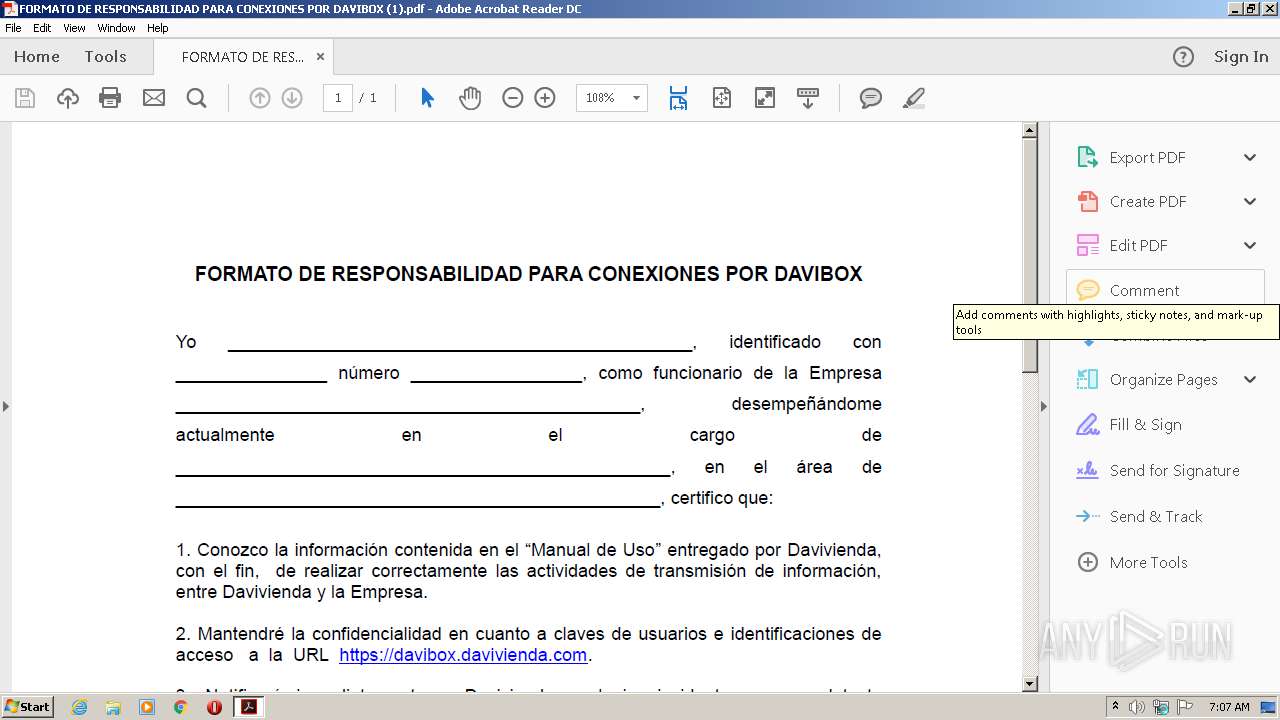Click the volume icon in system tray
This screenshot has height=720, width=1280.
coord(1137,707)
